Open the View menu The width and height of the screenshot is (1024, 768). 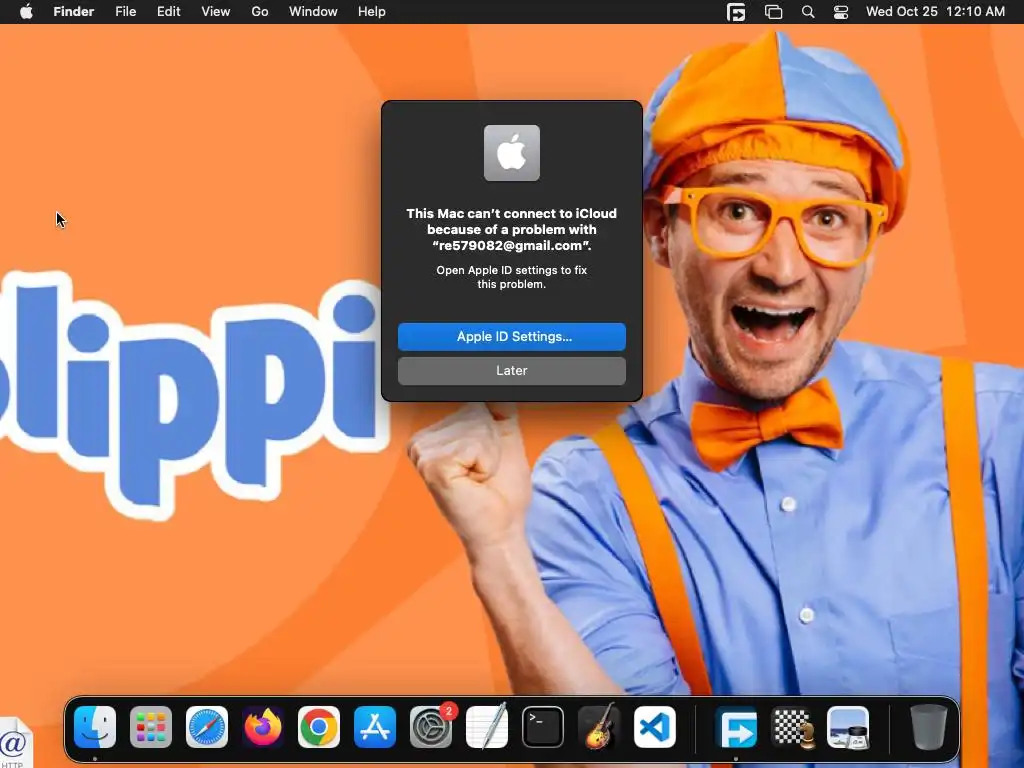pos(216,12)
